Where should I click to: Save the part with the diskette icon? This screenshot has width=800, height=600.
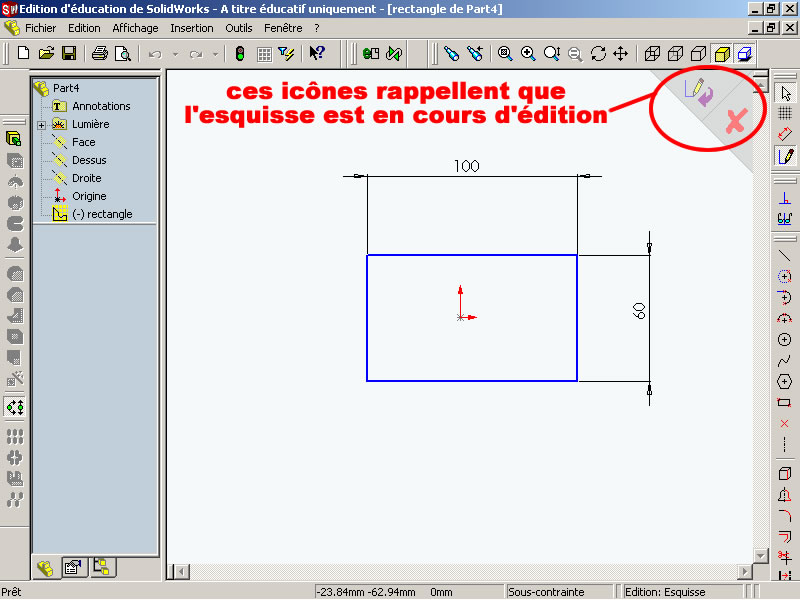69,53
